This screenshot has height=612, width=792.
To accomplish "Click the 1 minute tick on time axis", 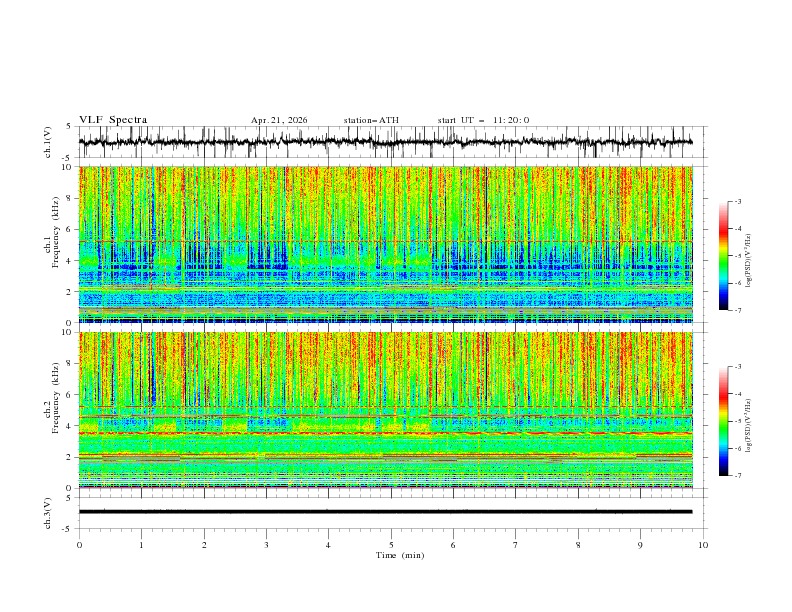I will click(141, 545).
